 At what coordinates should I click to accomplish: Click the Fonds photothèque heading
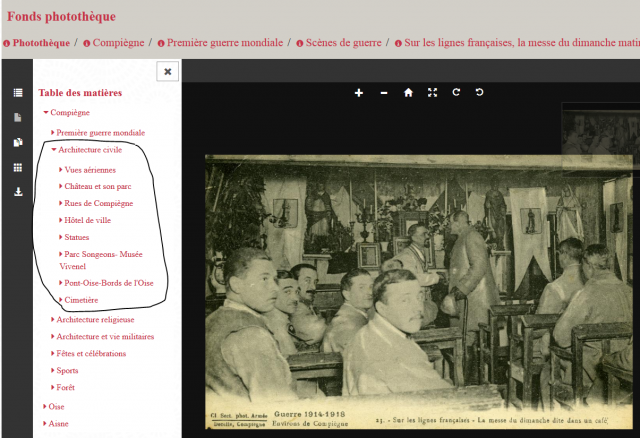[61, 16]
